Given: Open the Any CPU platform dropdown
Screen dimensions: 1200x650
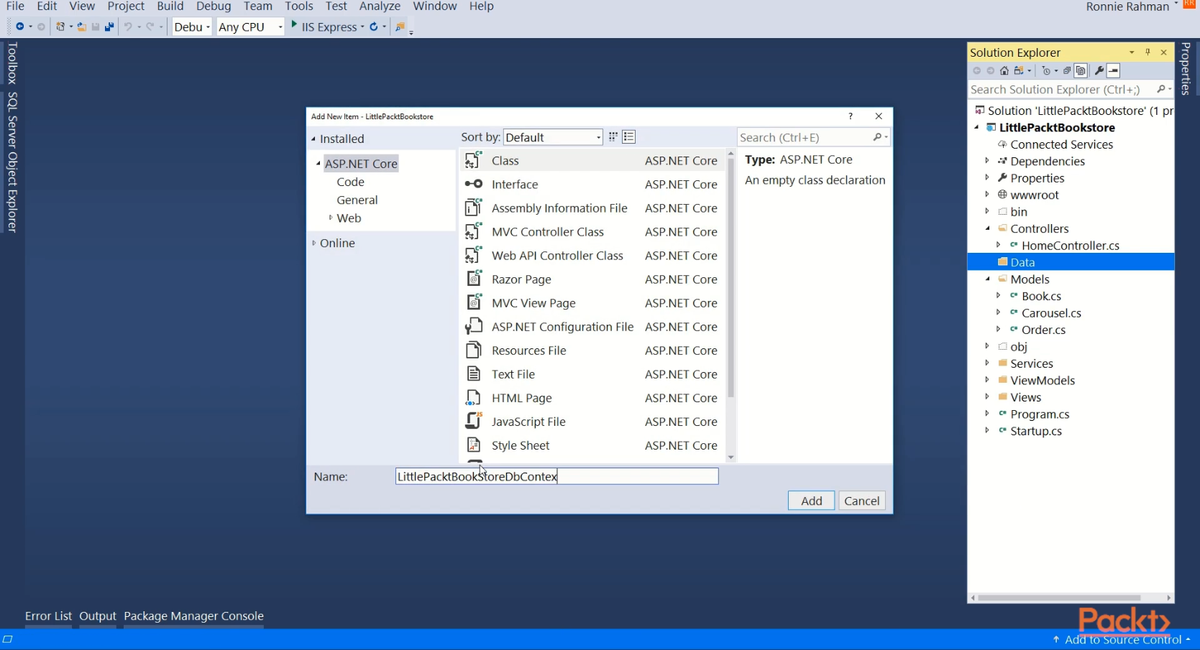Looking at the screenshot, I should [x=250, y=27].
